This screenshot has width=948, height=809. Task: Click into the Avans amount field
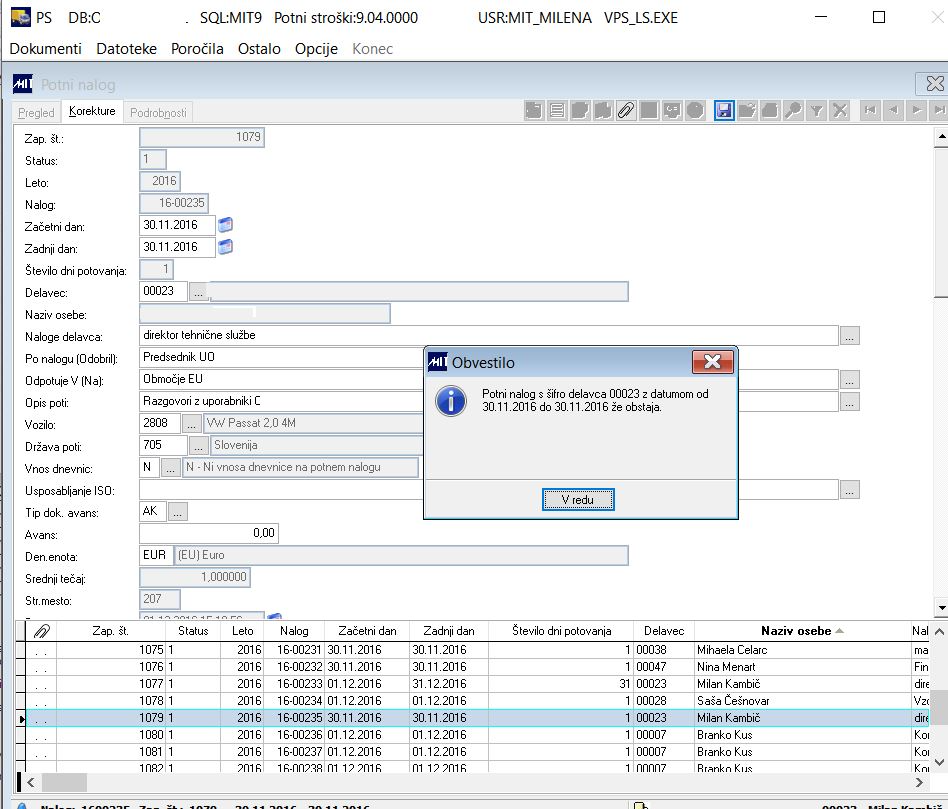click(209, 534)
